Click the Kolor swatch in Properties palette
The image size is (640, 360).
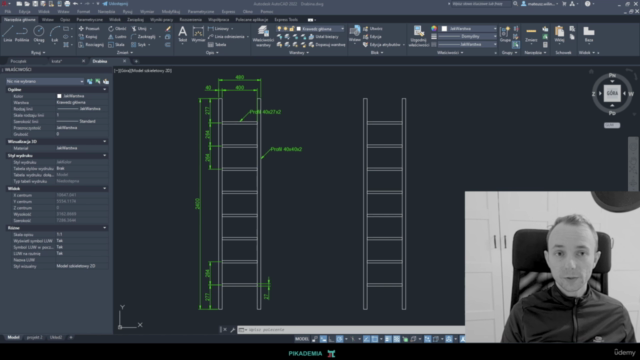coord(59,96)
